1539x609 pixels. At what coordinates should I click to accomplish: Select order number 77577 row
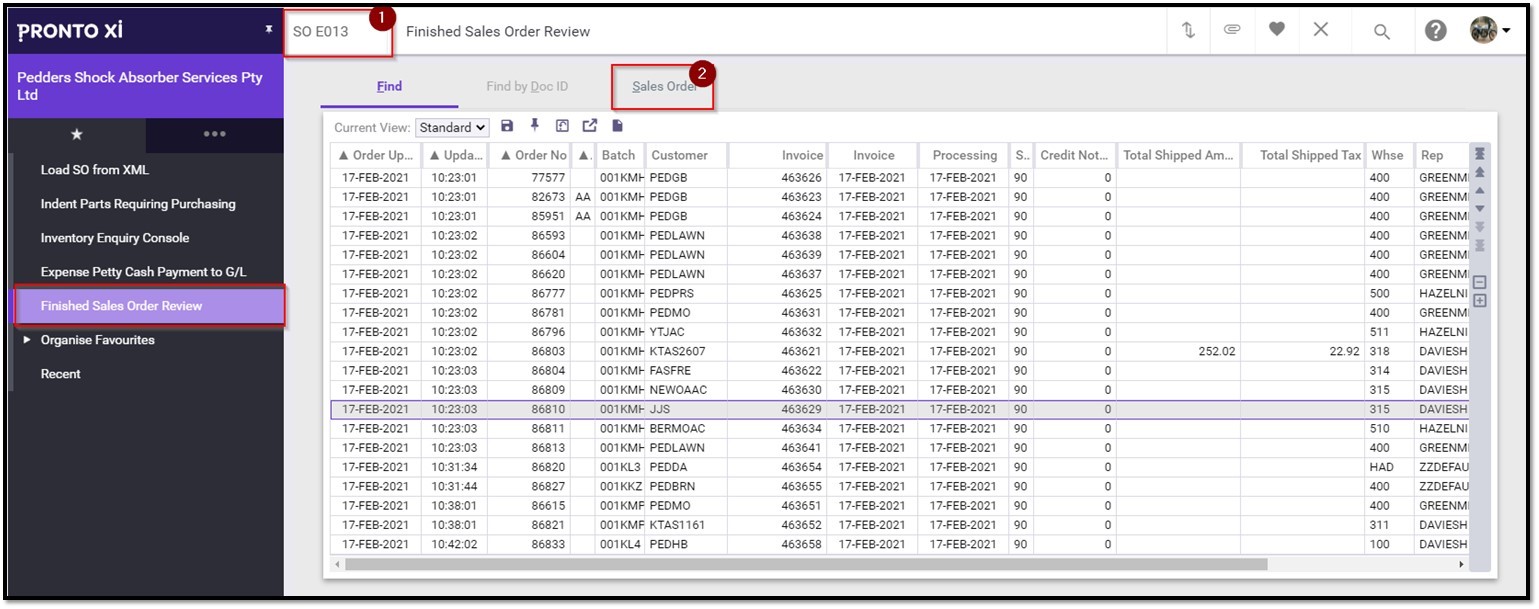(x=899, y=178)
